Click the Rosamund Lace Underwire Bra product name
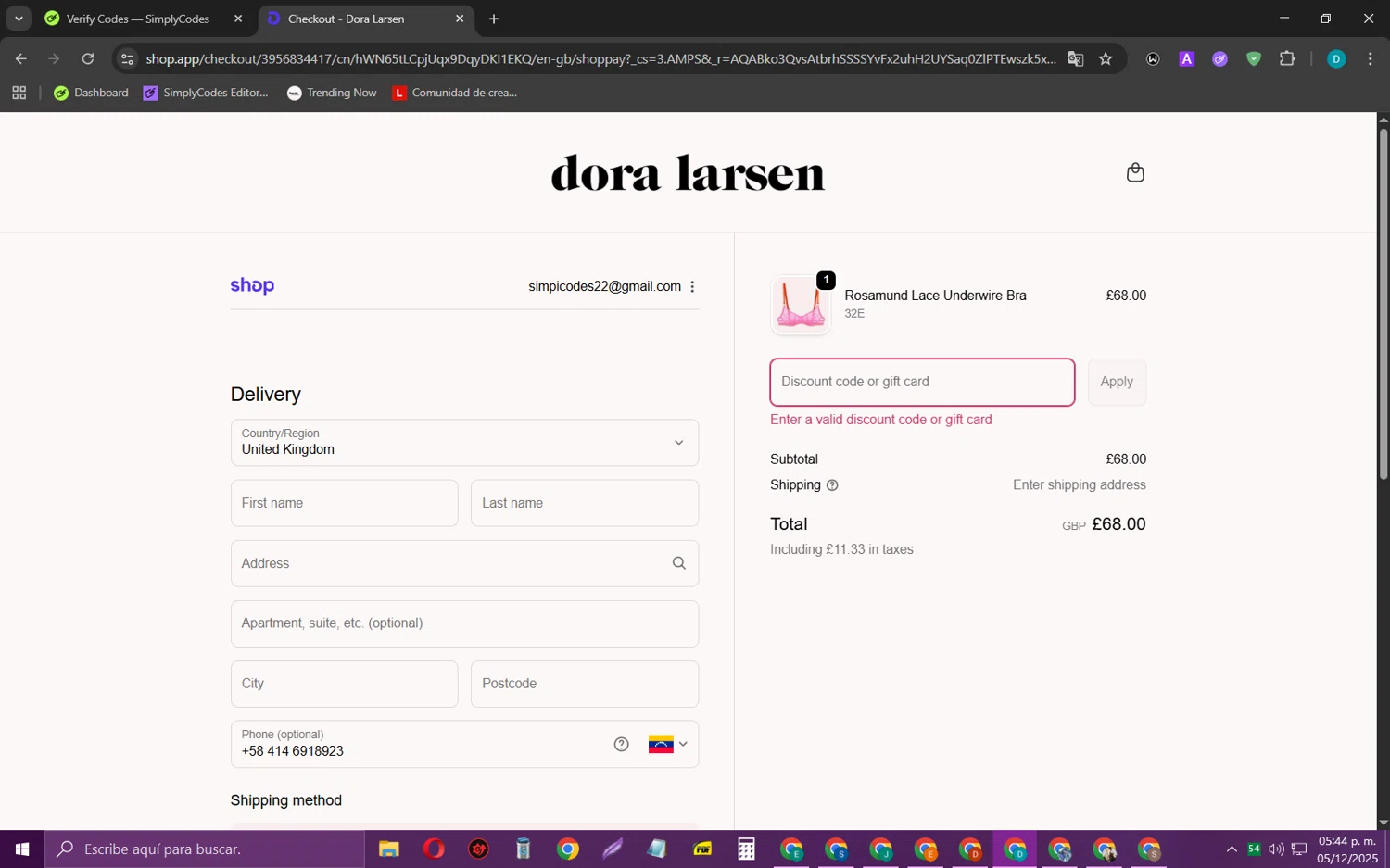 935,296
